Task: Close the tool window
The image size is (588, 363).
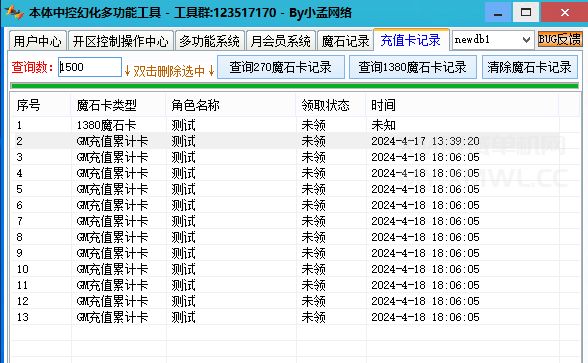Action: tap(565, 12)
